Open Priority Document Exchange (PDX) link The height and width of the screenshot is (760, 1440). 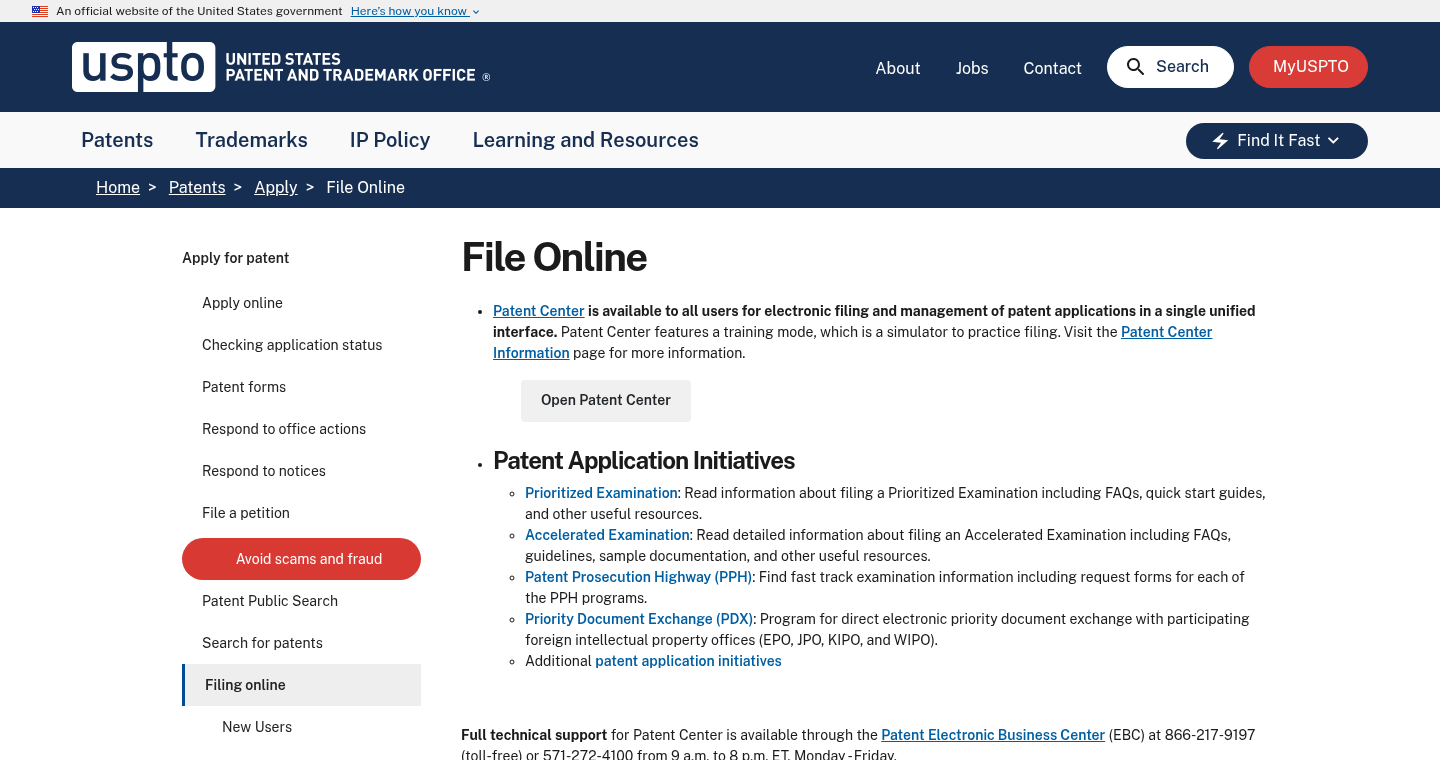point(639,619)
